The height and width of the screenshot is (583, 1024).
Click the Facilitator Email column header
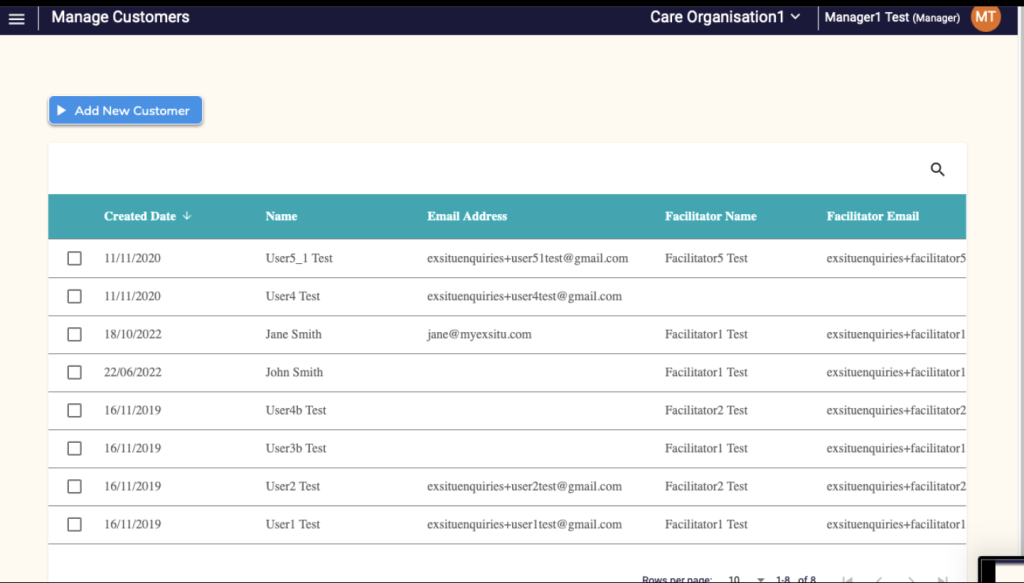point(872,216)
